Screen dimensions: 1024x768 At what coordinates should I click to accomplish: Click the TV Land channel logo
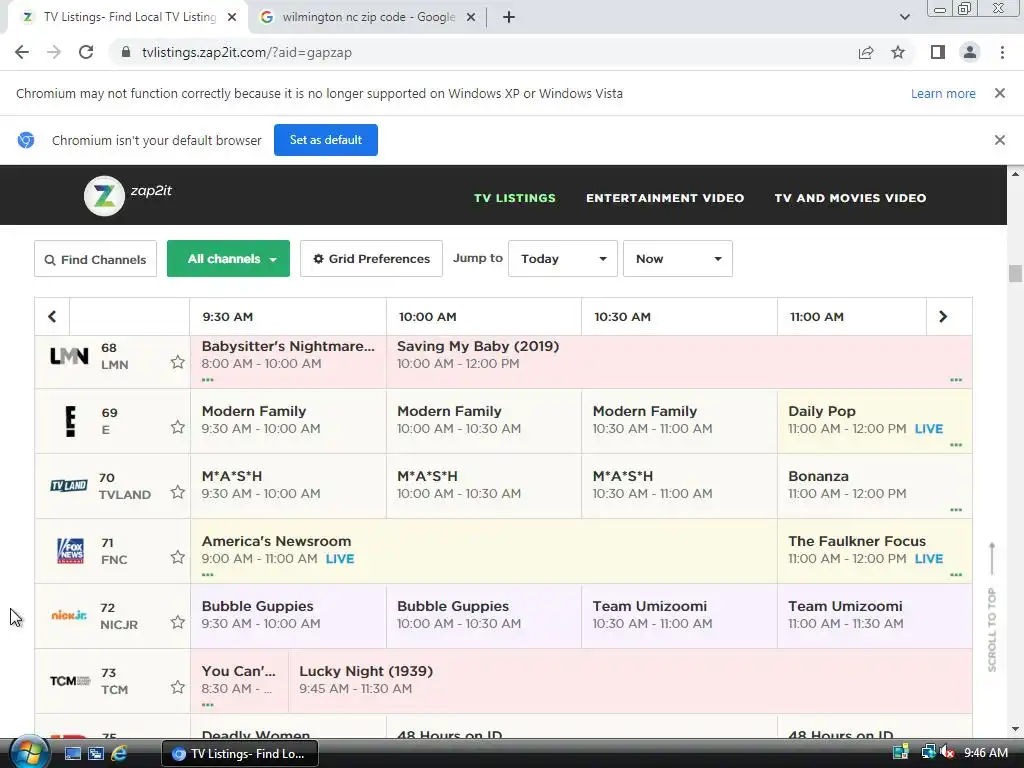[69, 486]
